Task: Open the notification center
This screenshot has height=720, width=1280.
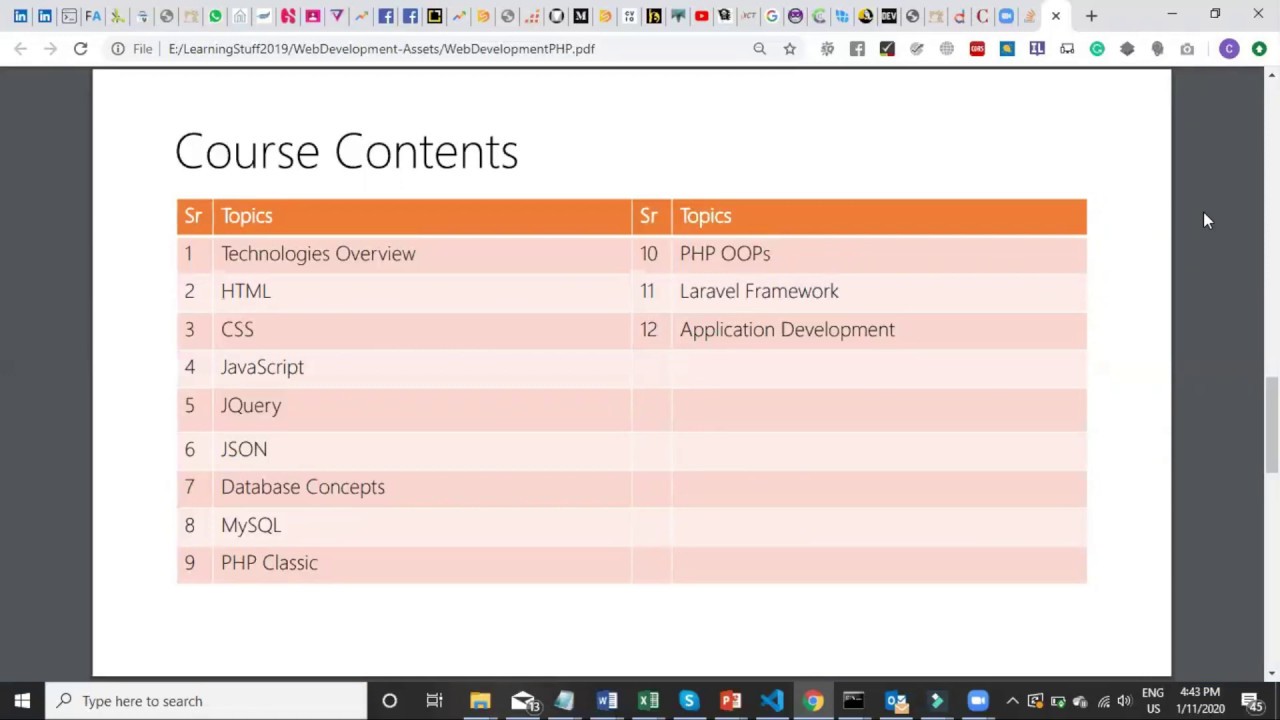Action: click(x=1250, y=701)
